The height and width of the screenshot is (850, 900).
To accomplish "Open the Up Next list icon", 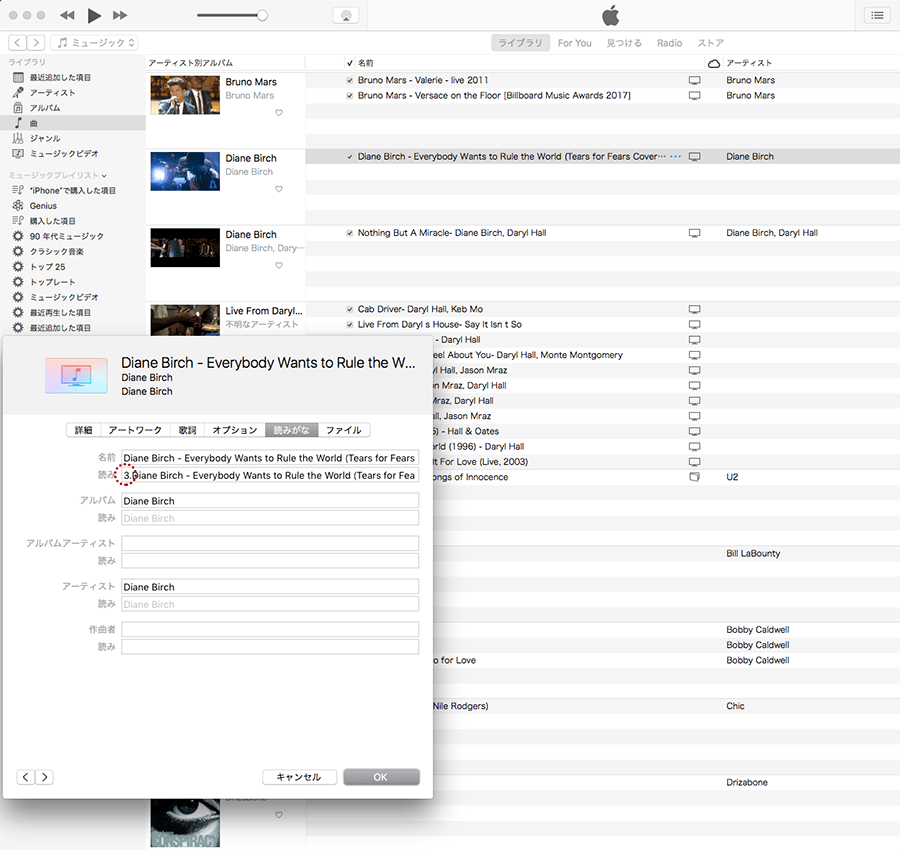I will tap(877, 15).
